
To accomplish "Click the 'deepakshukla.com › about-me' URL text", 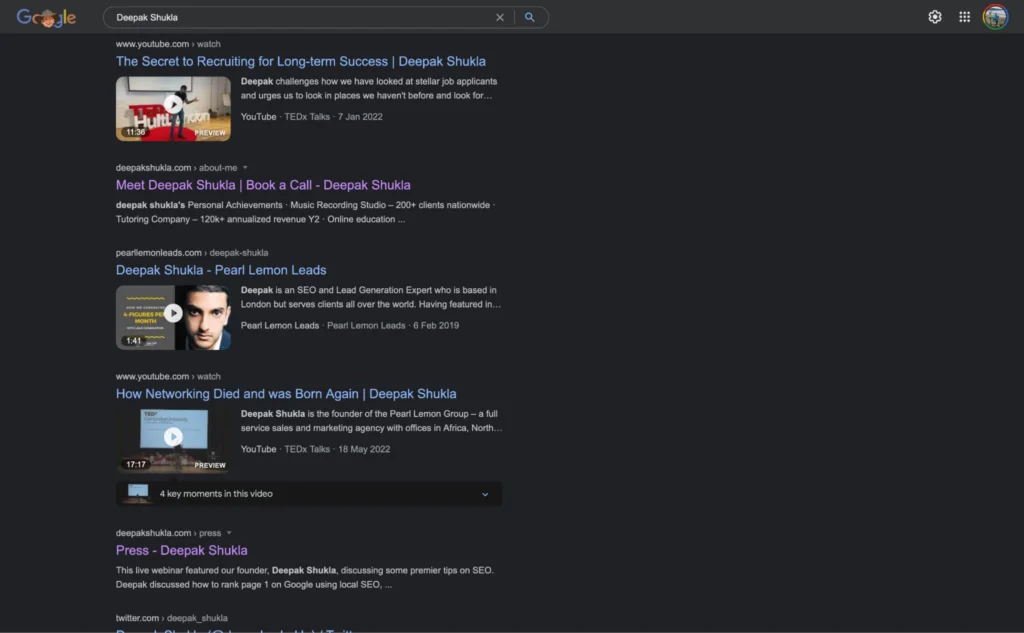I will 176,168.
